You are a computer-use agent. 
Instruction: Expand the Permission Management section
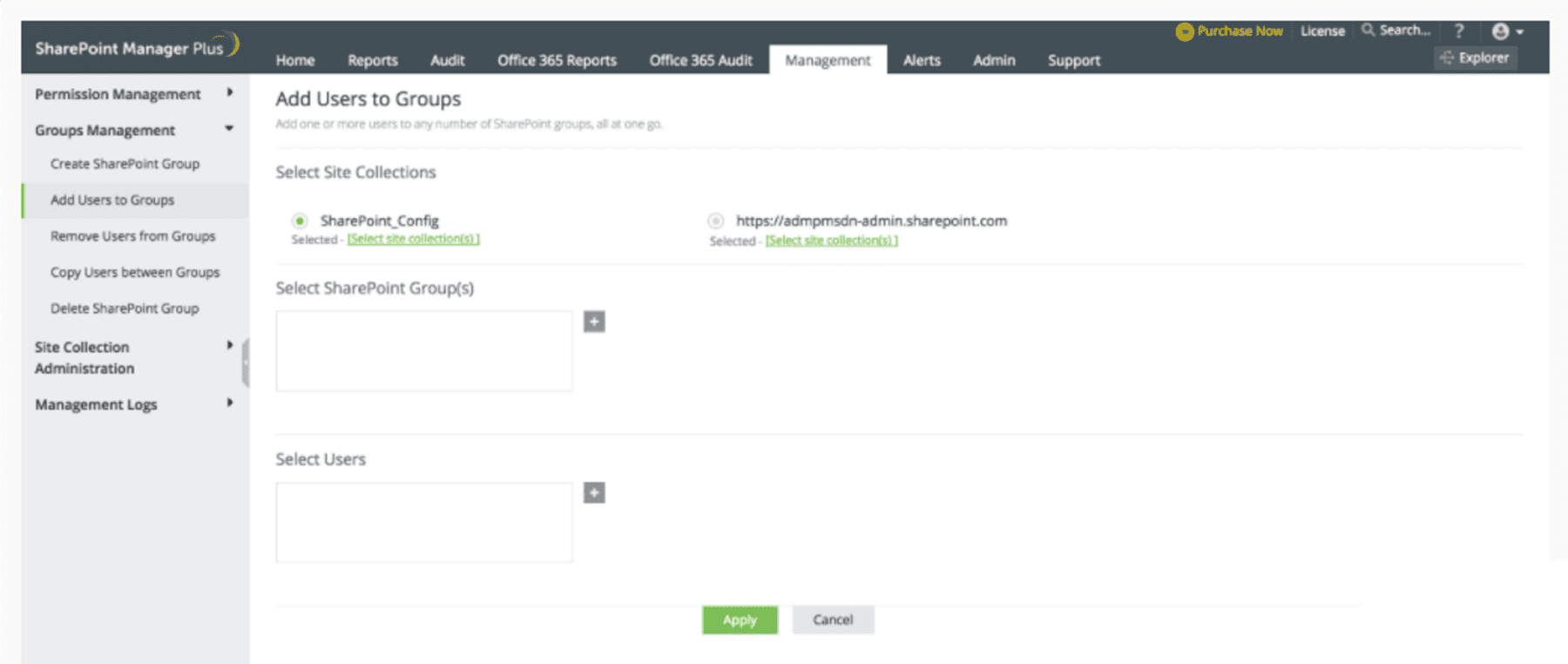pos(230,92)
